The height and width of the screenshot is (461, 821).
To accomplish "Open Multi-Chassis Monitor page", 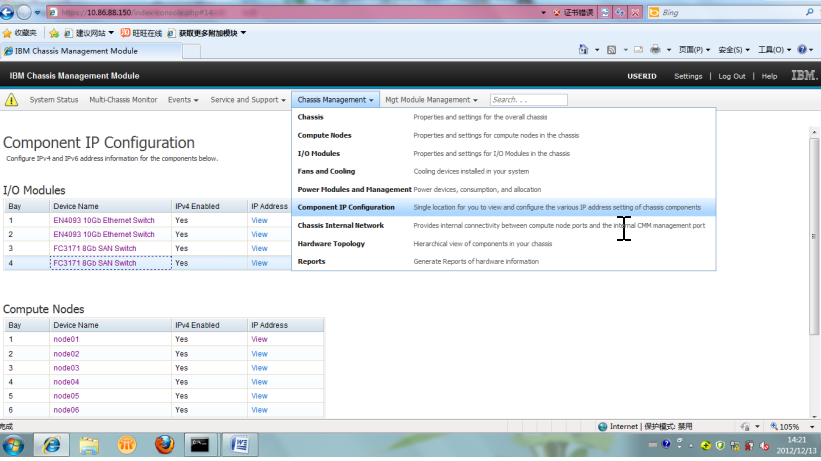I will click(123, 100).
